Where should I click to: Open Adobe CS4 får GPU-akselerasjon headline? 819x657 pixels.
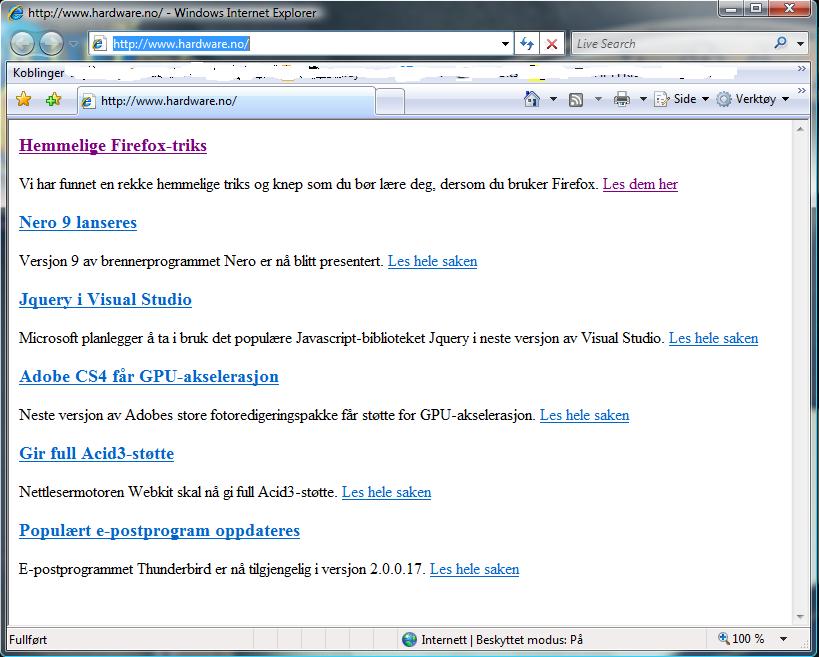click(149, 377)
